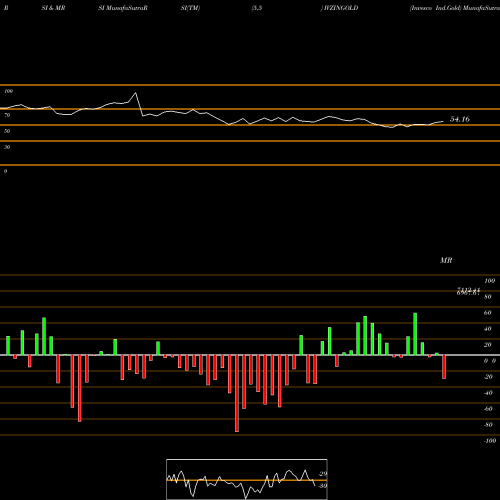Viewport: 500px width, 500px height.
Task: Click the MR axis label -60
Action: 488,409
